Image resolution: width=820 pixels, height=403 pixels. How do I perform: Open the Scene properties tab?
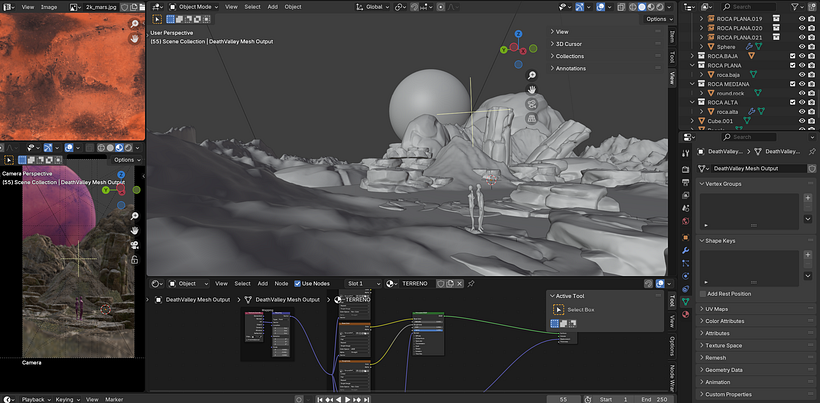(x=686, y=208)
